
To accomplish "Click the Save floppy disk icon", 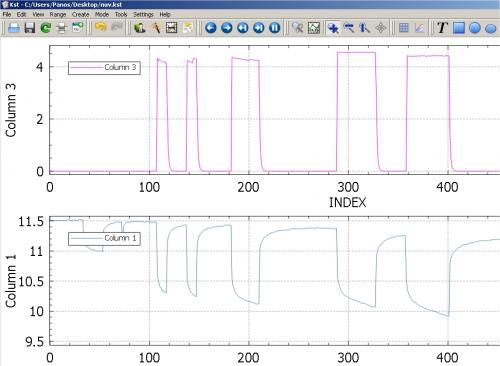I will point(30,28).
